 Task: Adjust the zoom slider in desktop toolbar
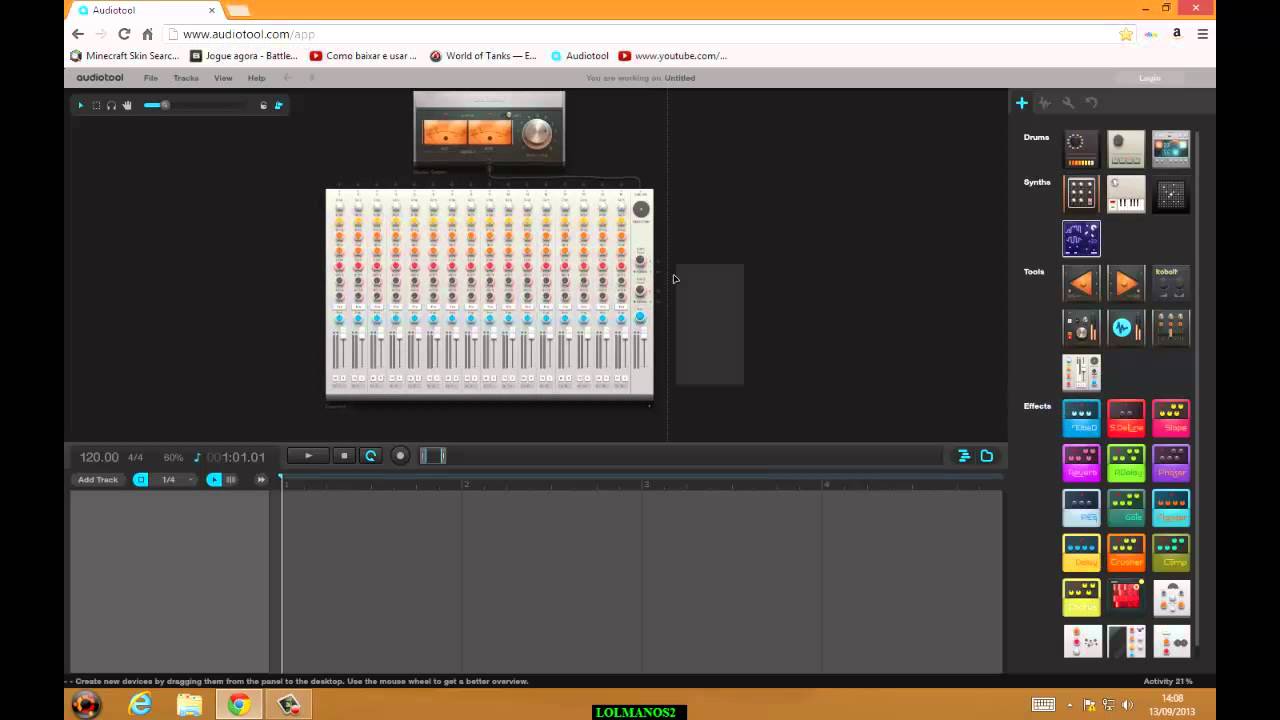click(195, 105)
